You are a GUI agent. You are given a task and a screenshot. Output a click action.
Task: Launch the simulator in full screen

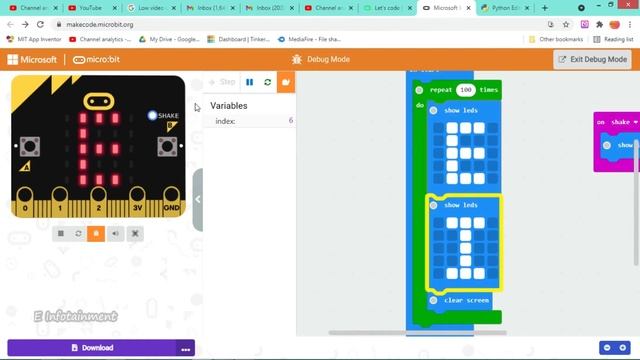click(135, 233)
